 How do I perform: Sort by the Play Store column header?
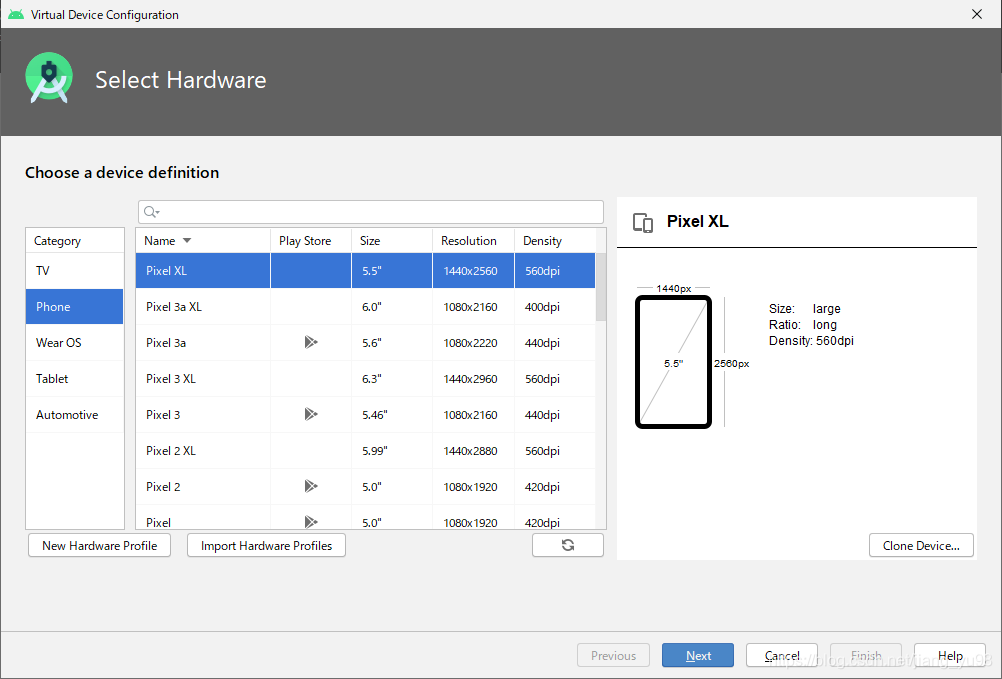(311, 241)
